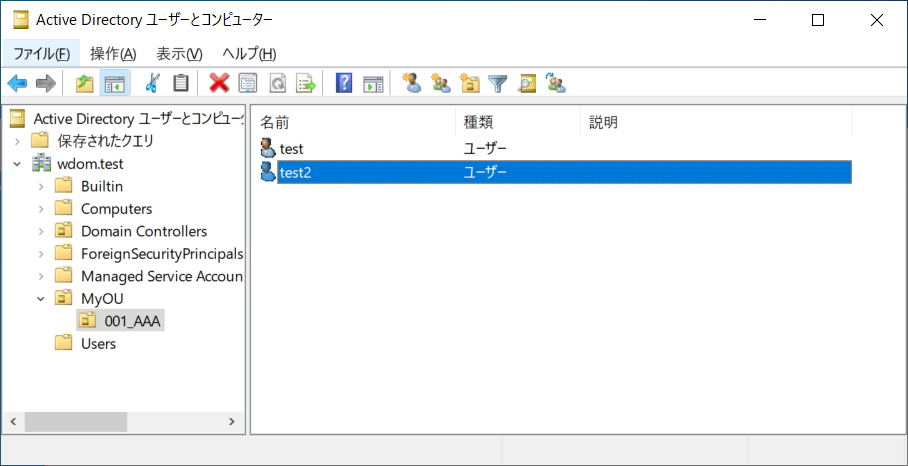Create a new user with toolbar icon
This screenshot has height=466, width=908.
coord(412,83)
